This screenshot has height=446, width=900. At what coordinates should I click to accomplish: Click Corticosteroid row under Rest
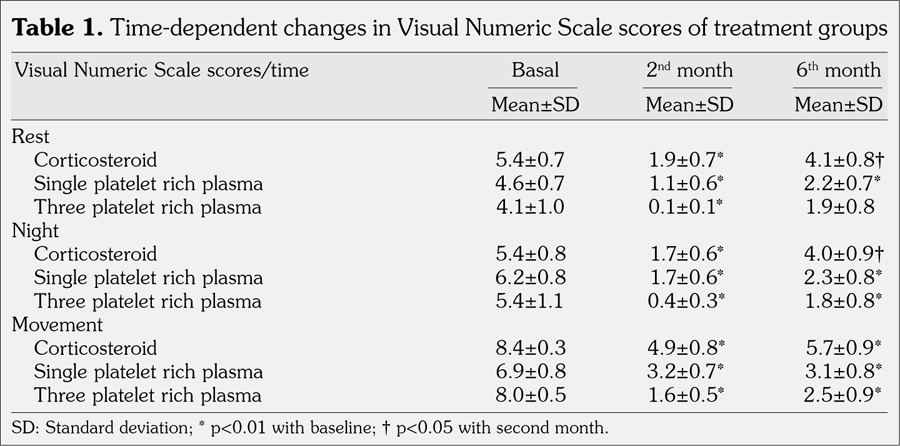point(96,159)
